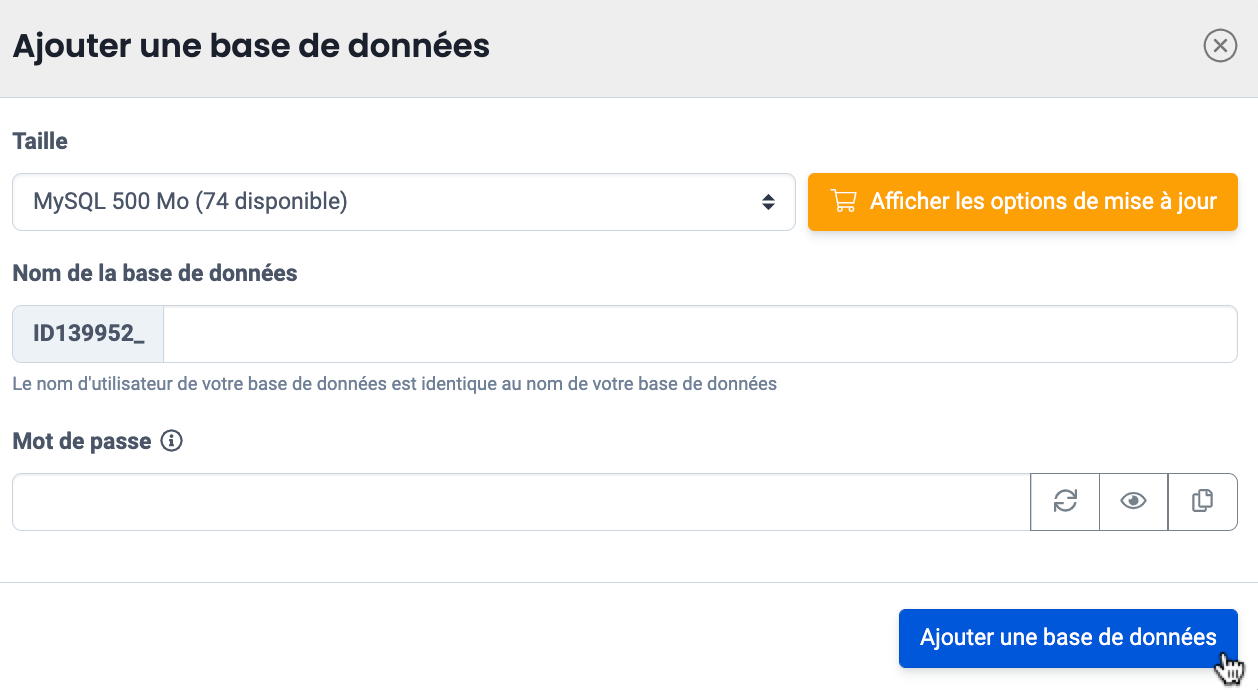This screenshot has width=1258, height=690.
Task: Focus the database name input field
Action: point(700,334)
